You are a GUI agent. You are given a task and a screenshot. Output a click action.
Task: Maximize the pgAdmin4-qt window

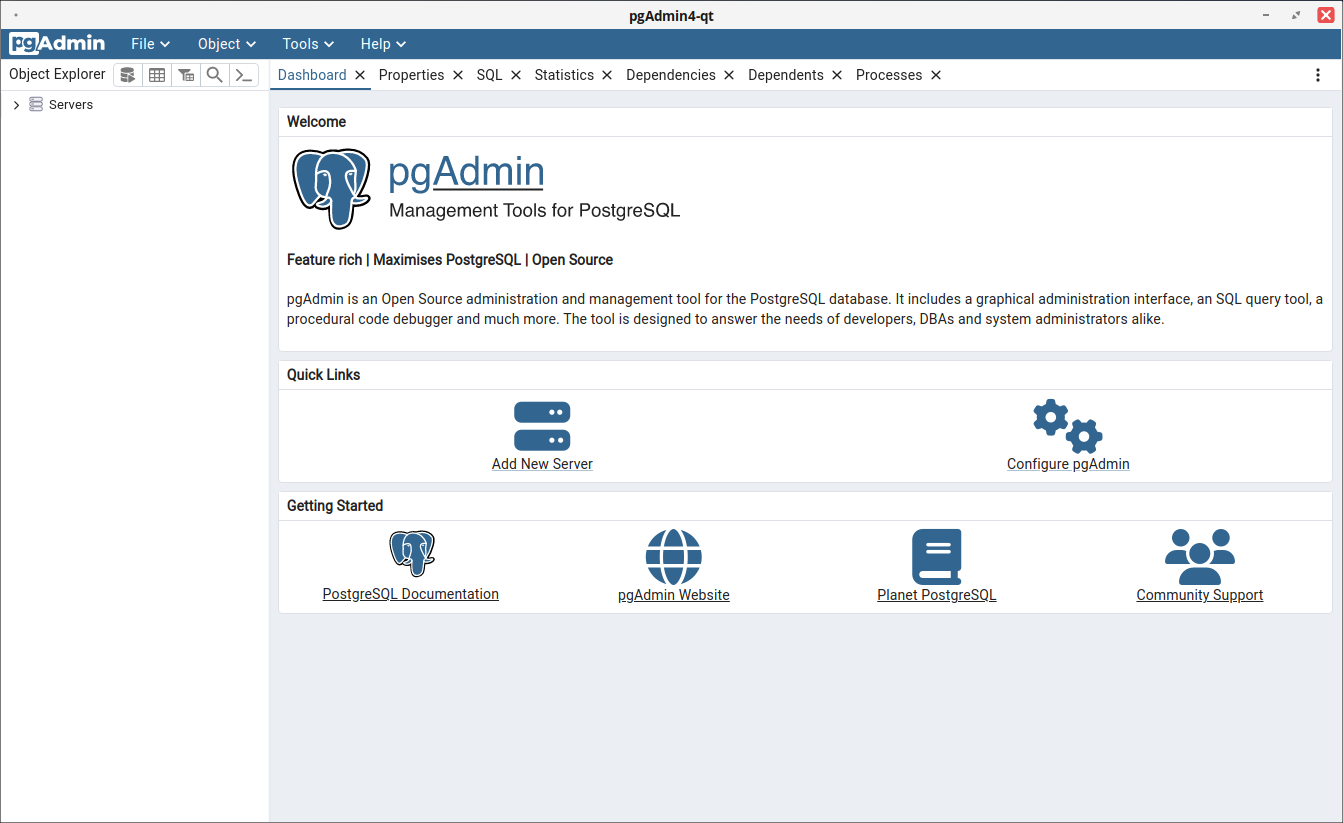(1297, 15)
